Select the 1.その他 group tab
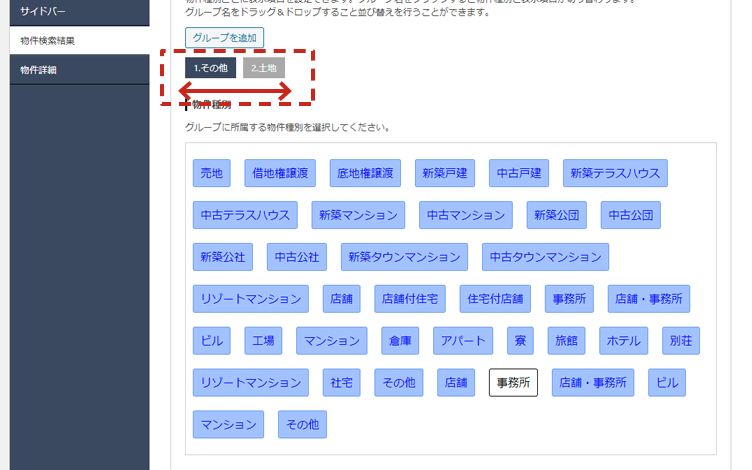This screenshot has width=752, height=470. (x=210, y=68)
